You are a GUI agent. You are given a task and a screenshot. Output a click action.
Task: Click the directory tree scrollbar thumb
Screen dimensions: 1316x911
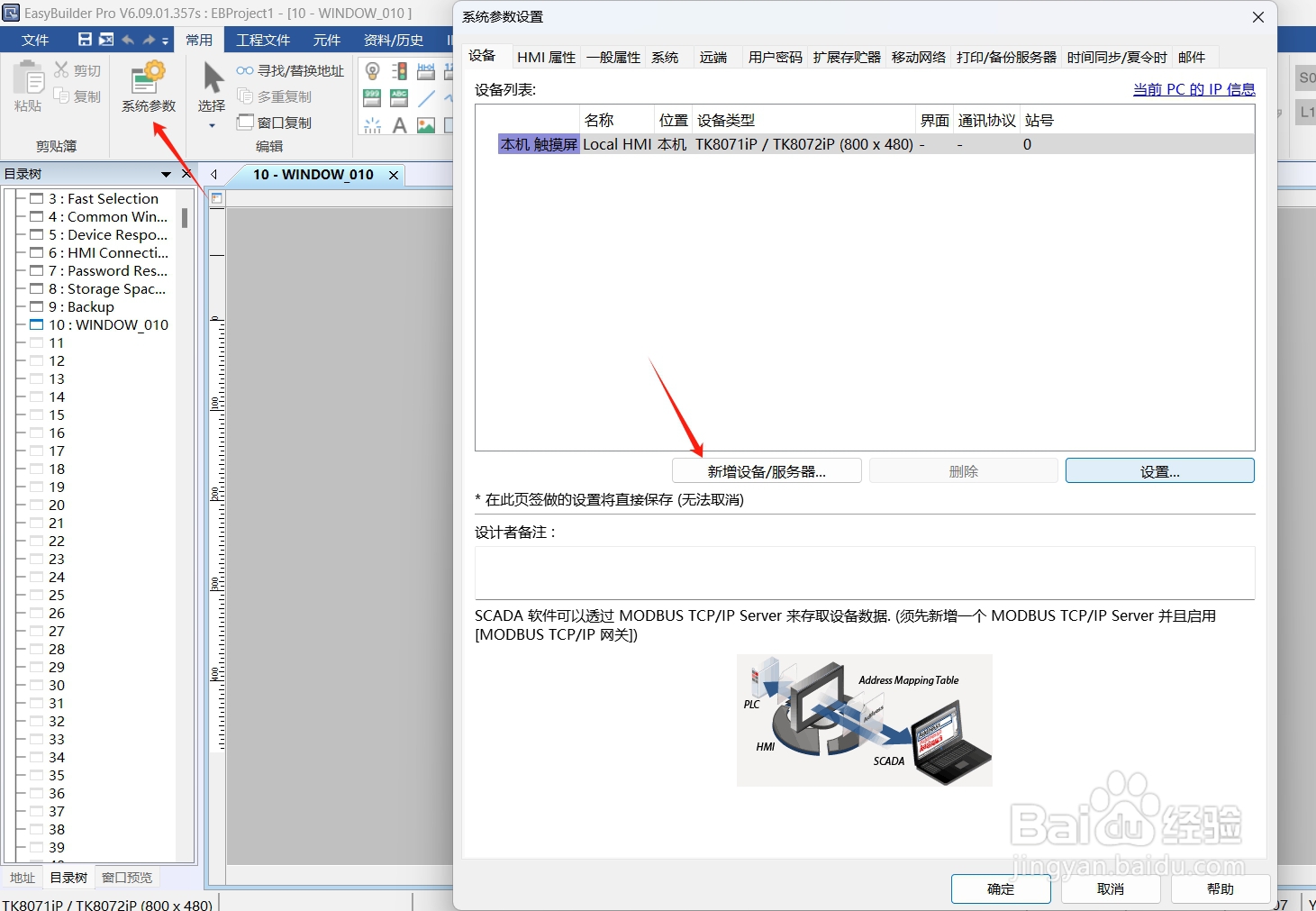pos(185,218)
